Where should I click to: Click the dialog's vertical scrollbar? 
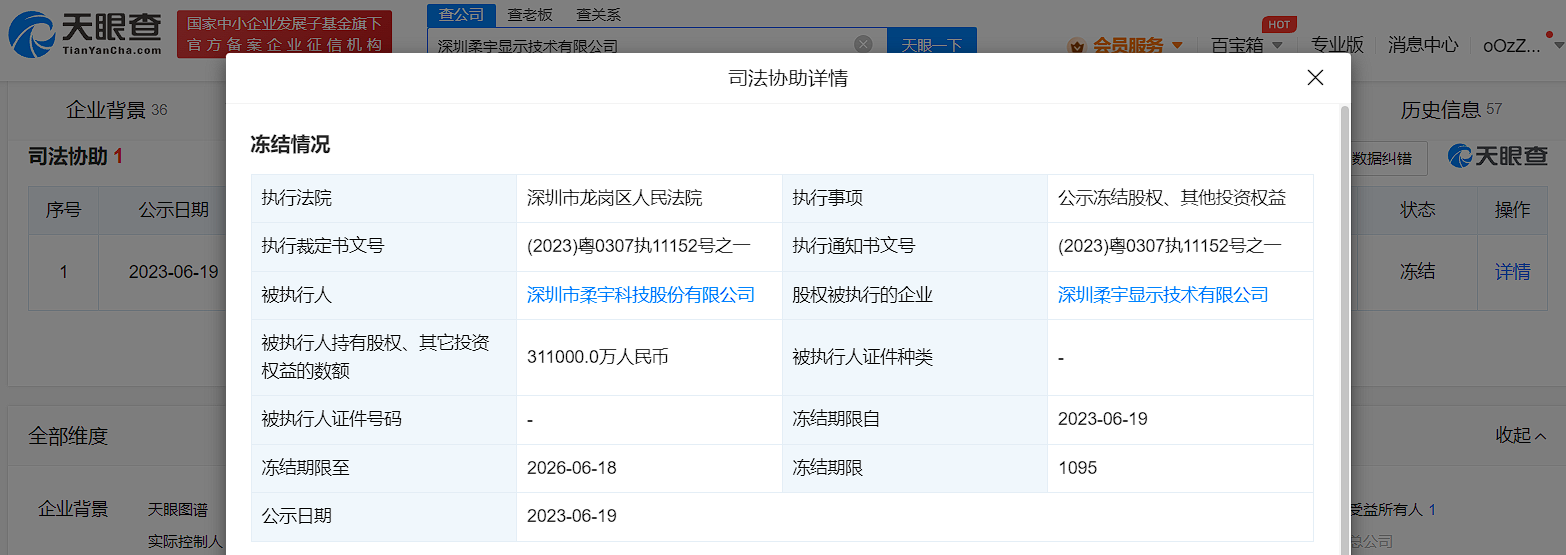[x=1344, y=330]
